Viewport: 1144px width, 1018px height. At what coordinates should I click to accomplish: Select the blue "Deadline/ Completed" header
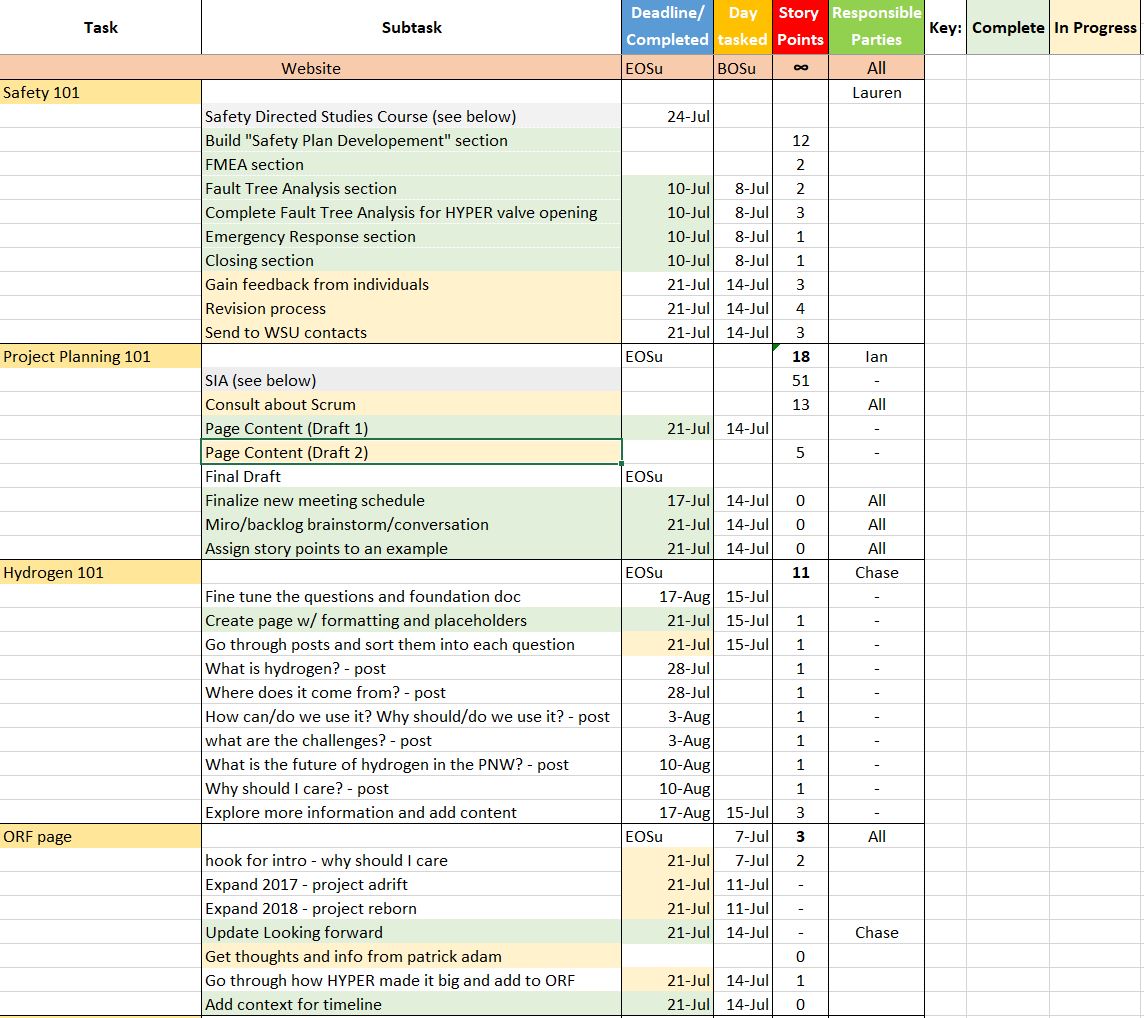coord(667,27)
